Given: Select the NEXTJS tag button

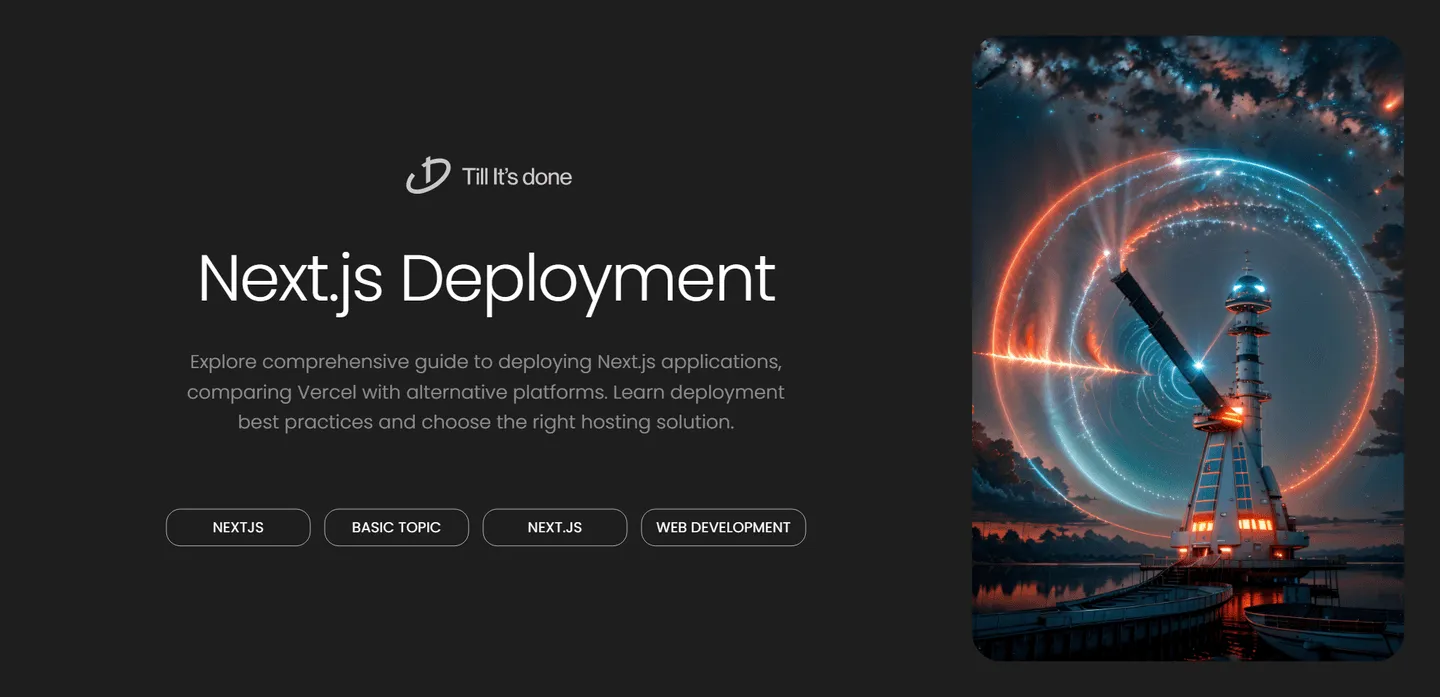Looking at the screenshot, I should (238, 527).
